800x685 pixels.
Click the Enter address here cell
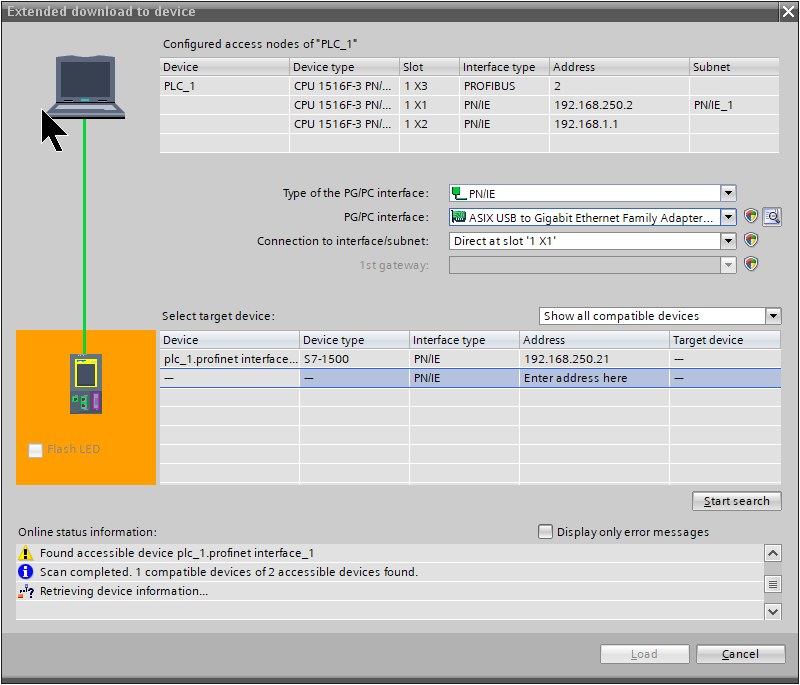pyautogui.click(x=594, y=378)
